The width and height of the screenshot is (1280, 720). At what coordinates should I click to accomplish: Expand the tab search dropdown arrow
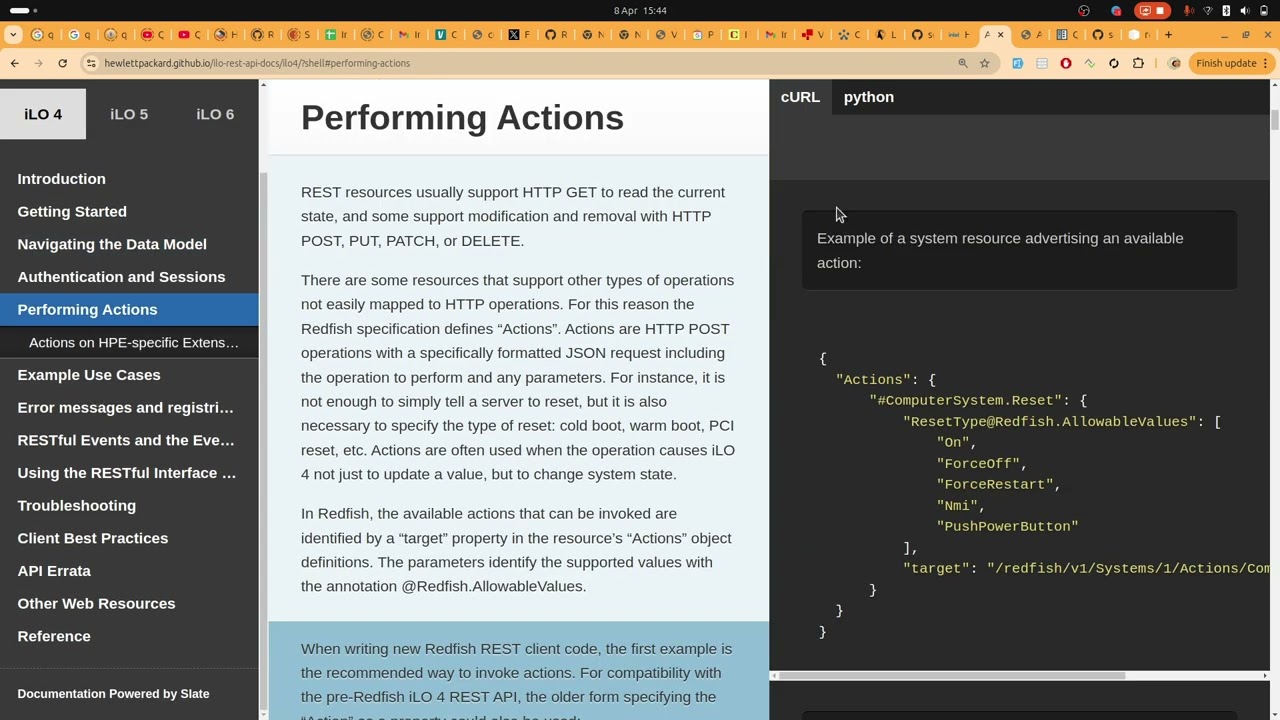point(13,35)
